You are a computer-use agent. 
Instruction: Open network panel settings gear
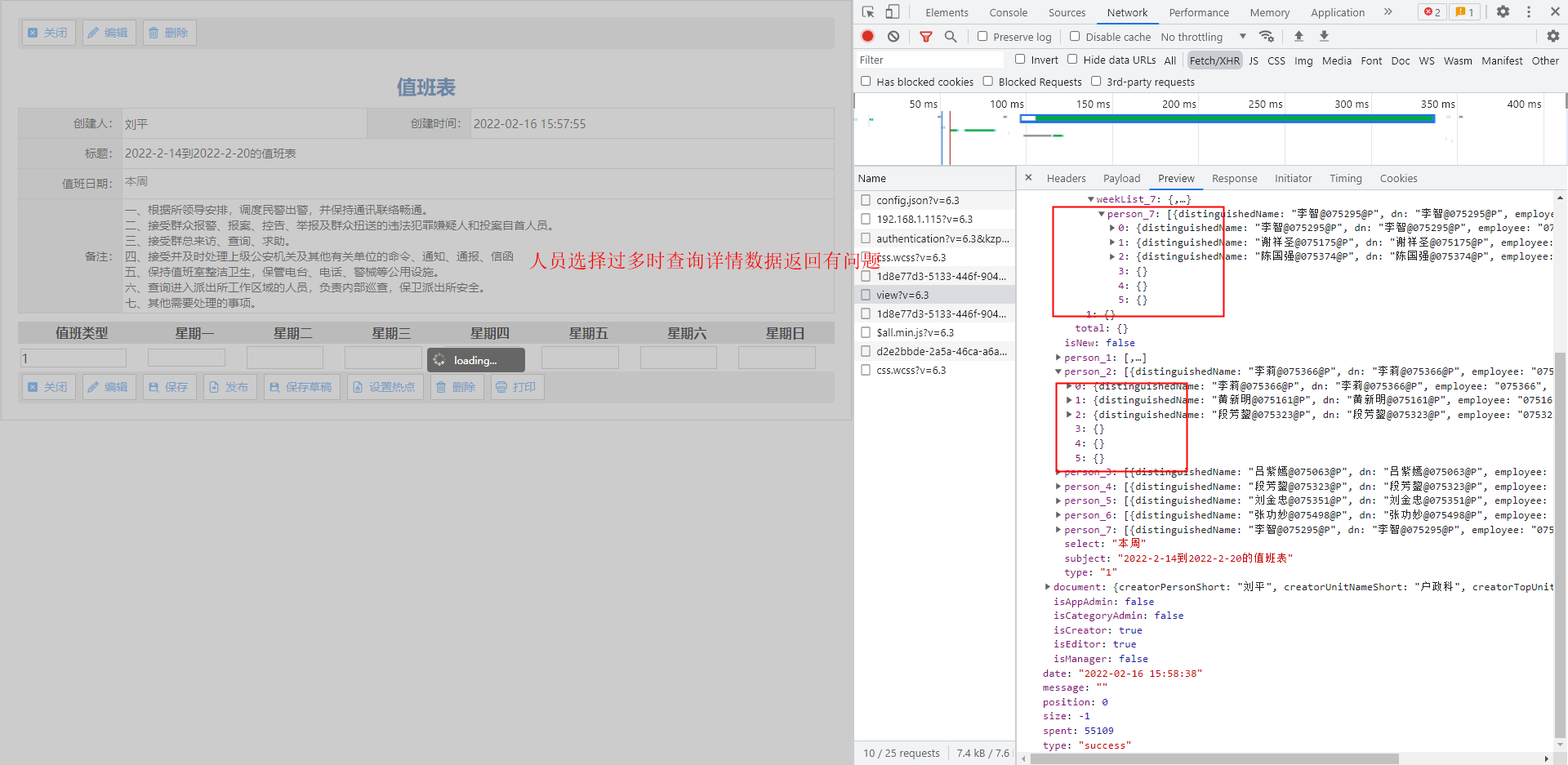click(x=1552, y=37)
